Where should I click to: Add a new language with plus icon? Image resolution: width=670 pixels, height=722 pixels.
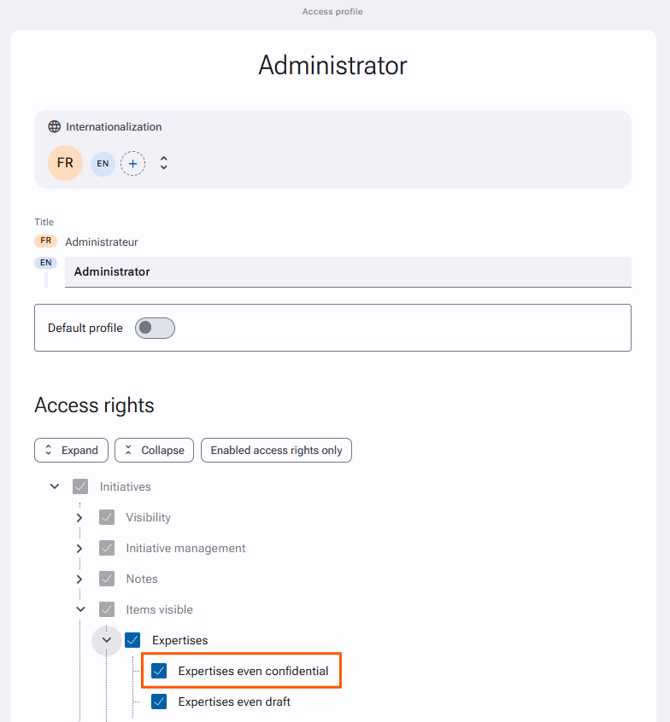coord(133,163)
